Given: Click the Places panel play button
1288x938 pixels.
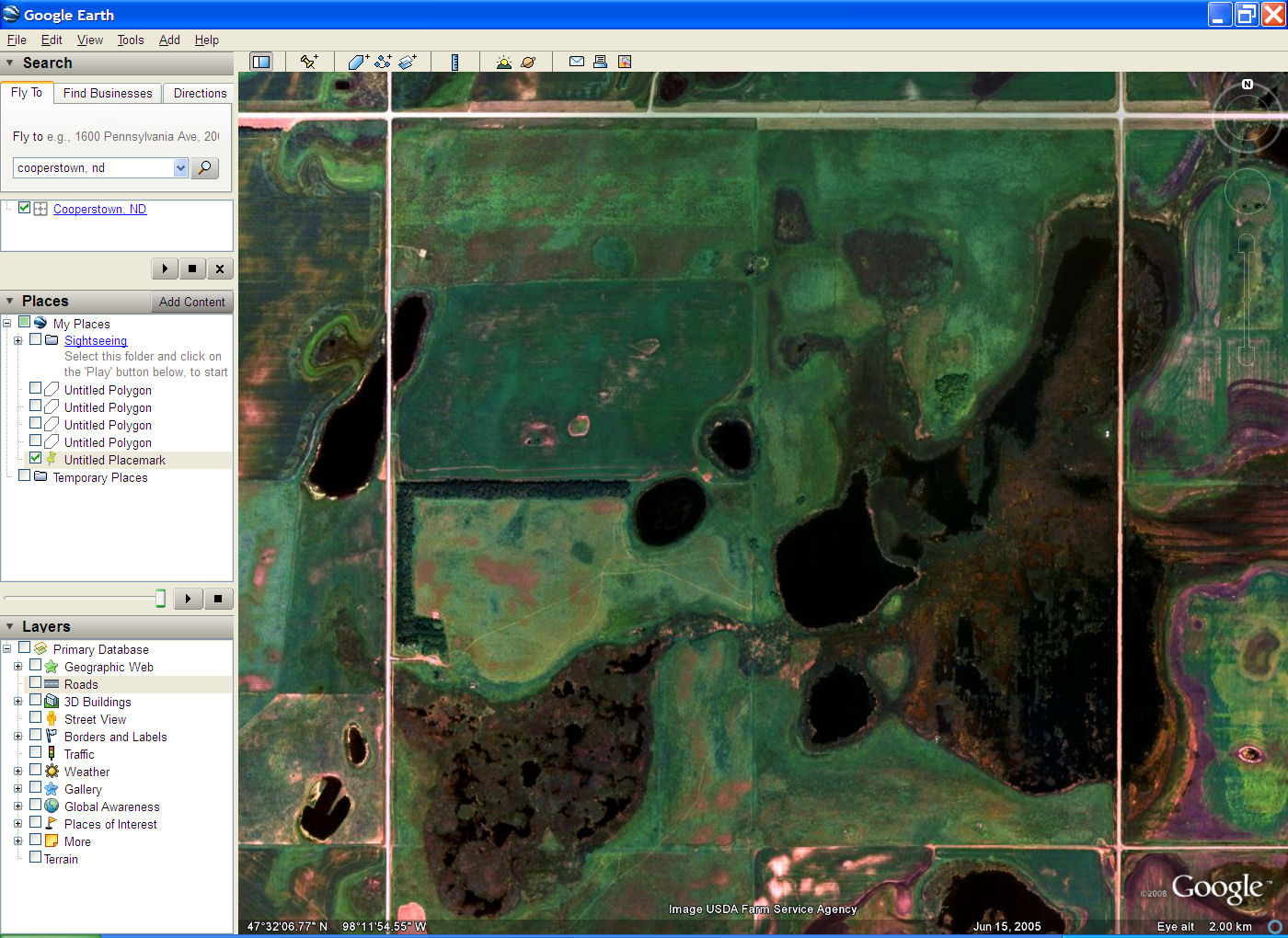Looking at the screenshot, I should tap(188, 599).
